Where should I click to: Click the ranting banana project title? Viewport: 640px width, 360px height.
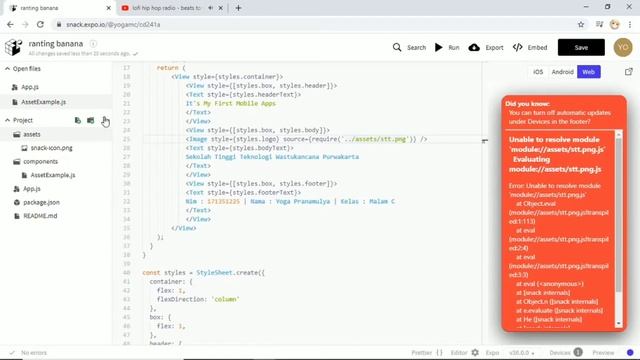click(x=56, y=44)
